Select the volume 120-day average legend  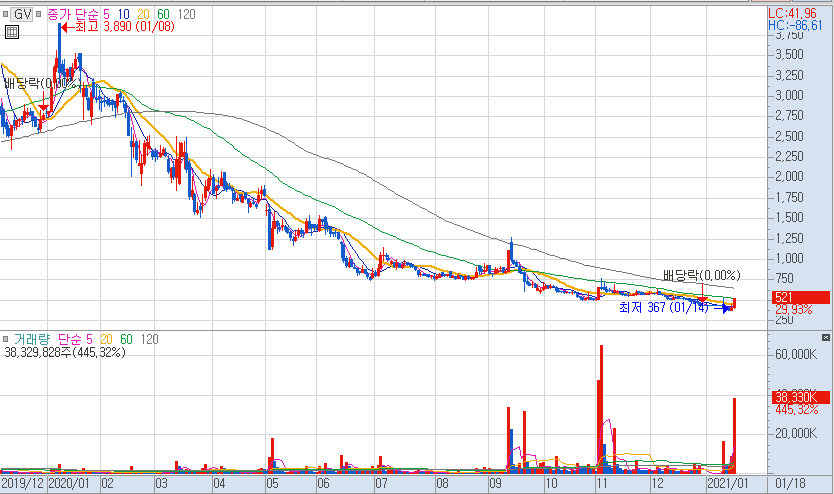(x=149, y=339)
